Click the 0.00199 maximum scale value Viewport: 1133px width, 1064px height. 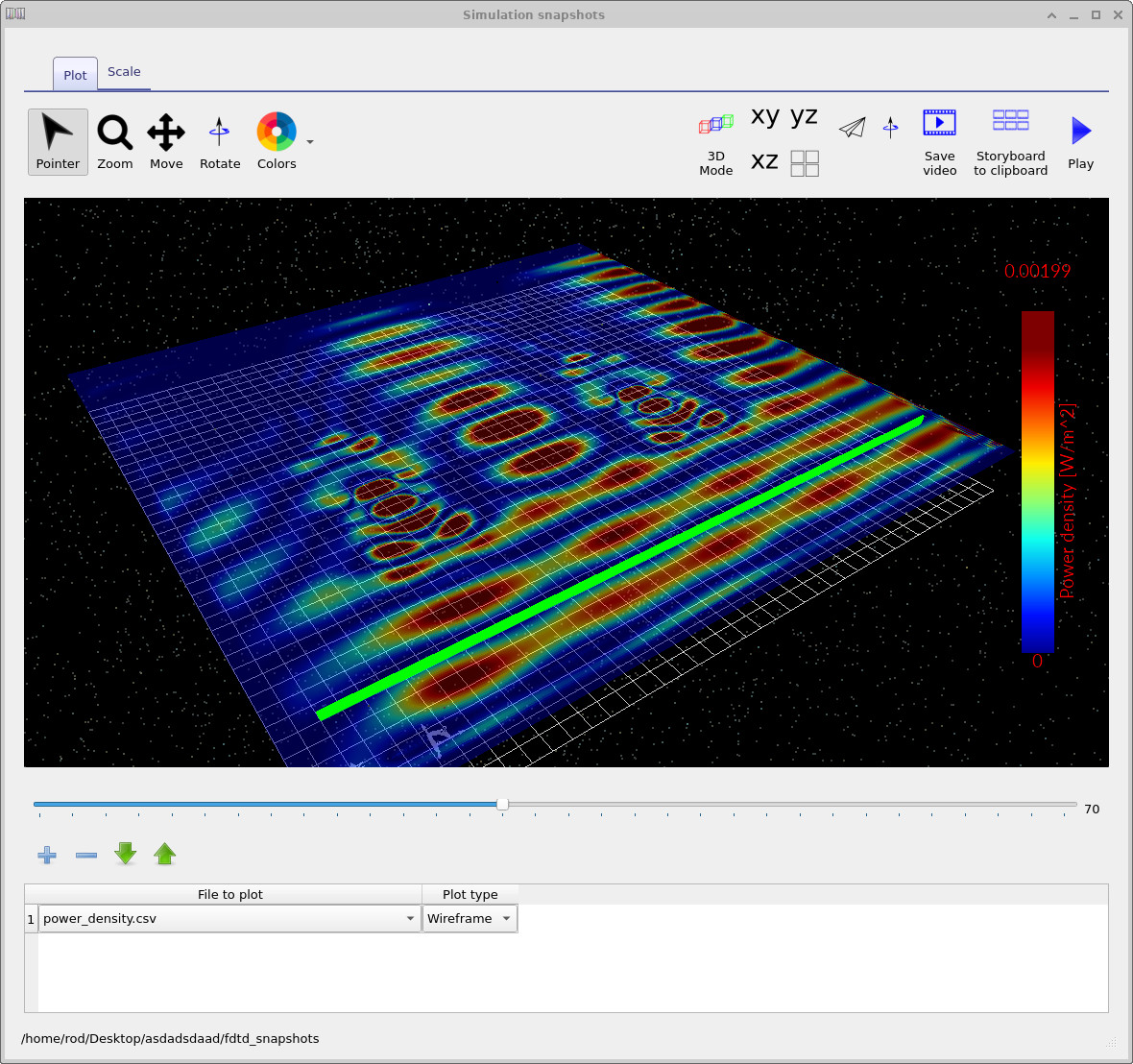[1037, 271]
